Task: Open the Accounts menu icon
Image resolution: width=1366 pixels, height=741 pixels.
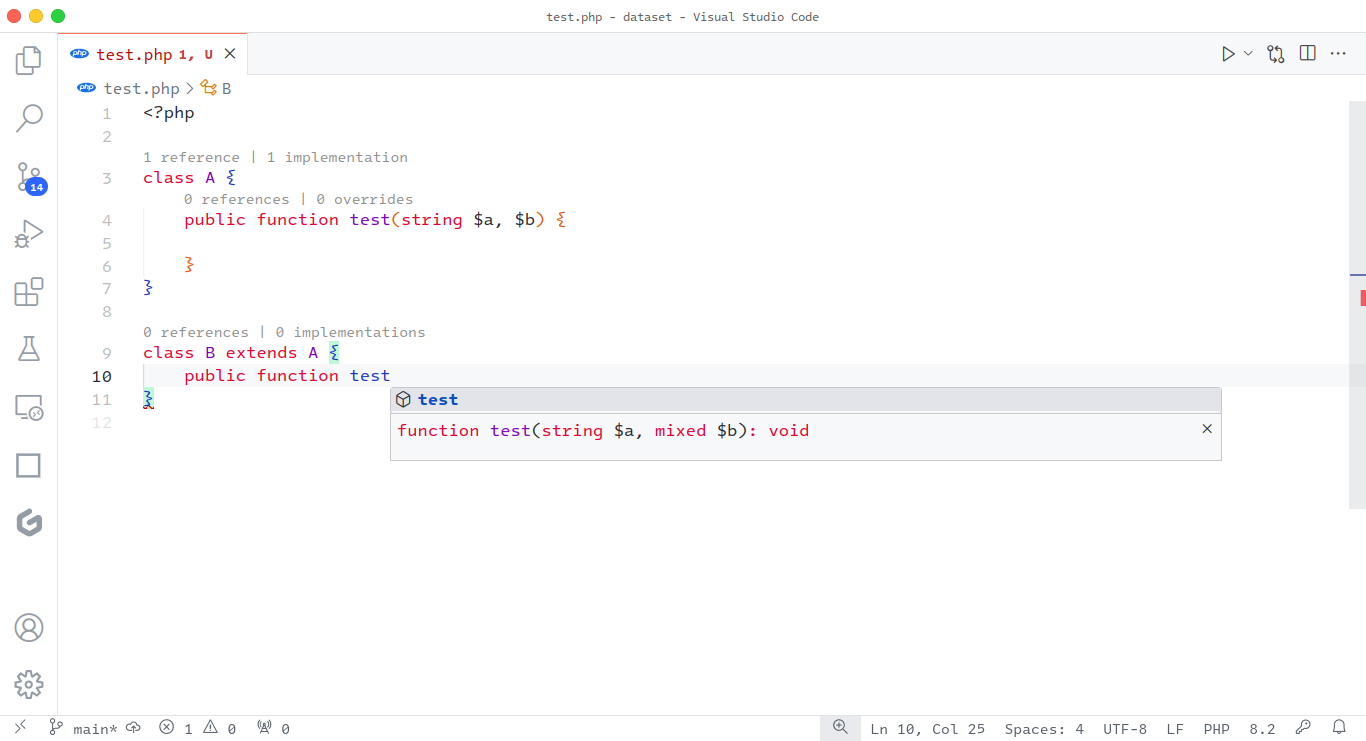Action: click(x=29, y=628)
